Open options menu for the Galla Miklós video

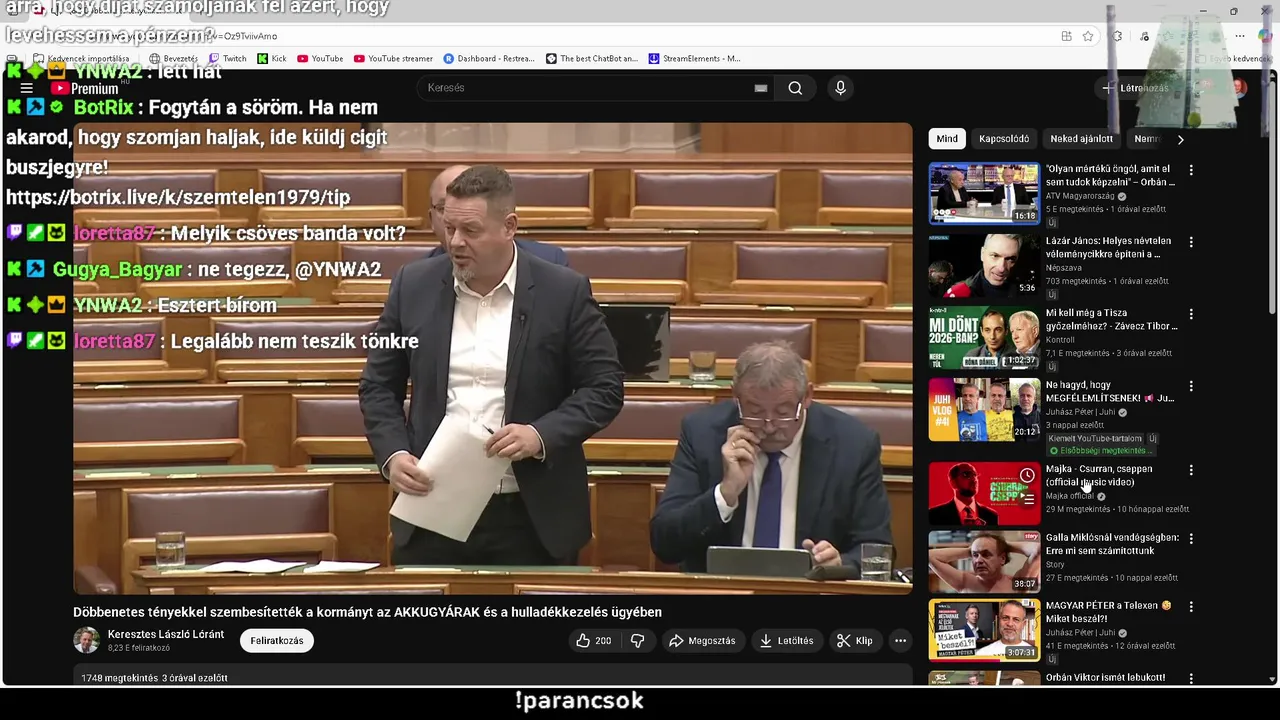click(1190, 538)
